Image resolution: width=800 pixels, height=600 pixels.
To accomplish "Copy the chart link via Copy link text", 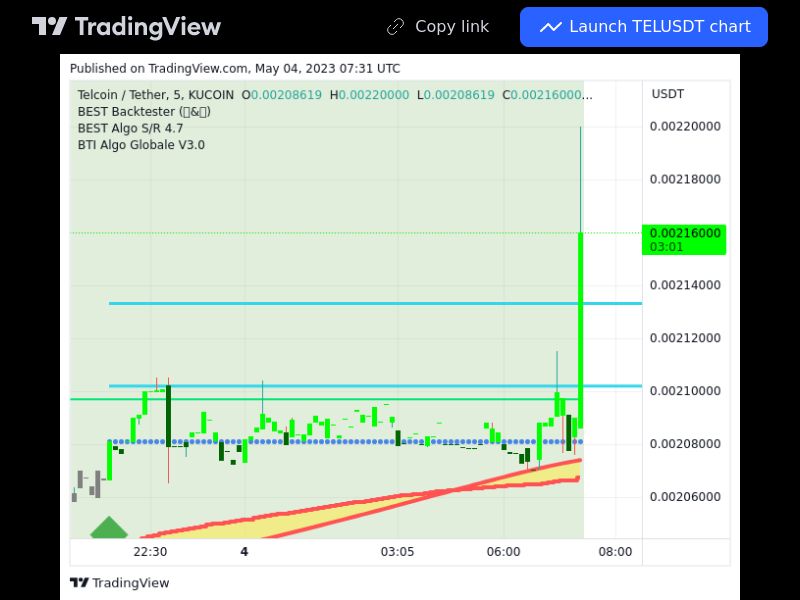I will pyautogui.click(x=452, y=27).
